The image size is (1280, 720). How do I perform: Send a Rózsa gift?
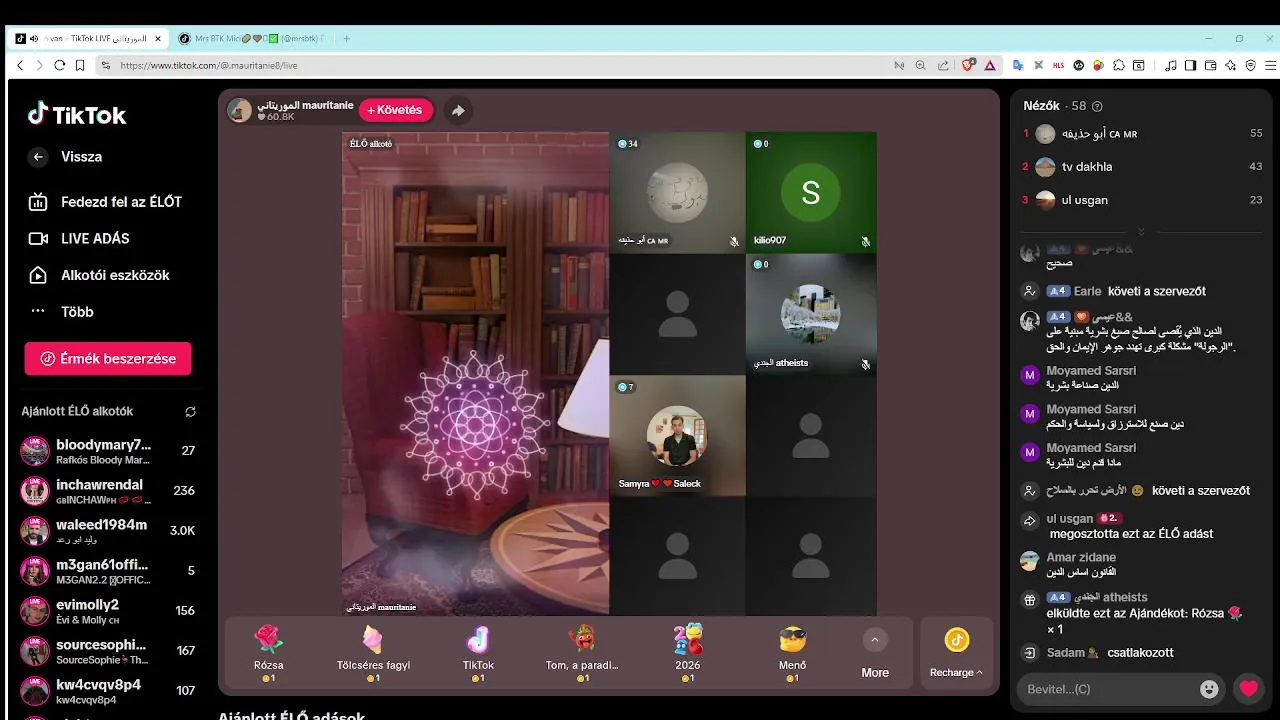[268, 653]
